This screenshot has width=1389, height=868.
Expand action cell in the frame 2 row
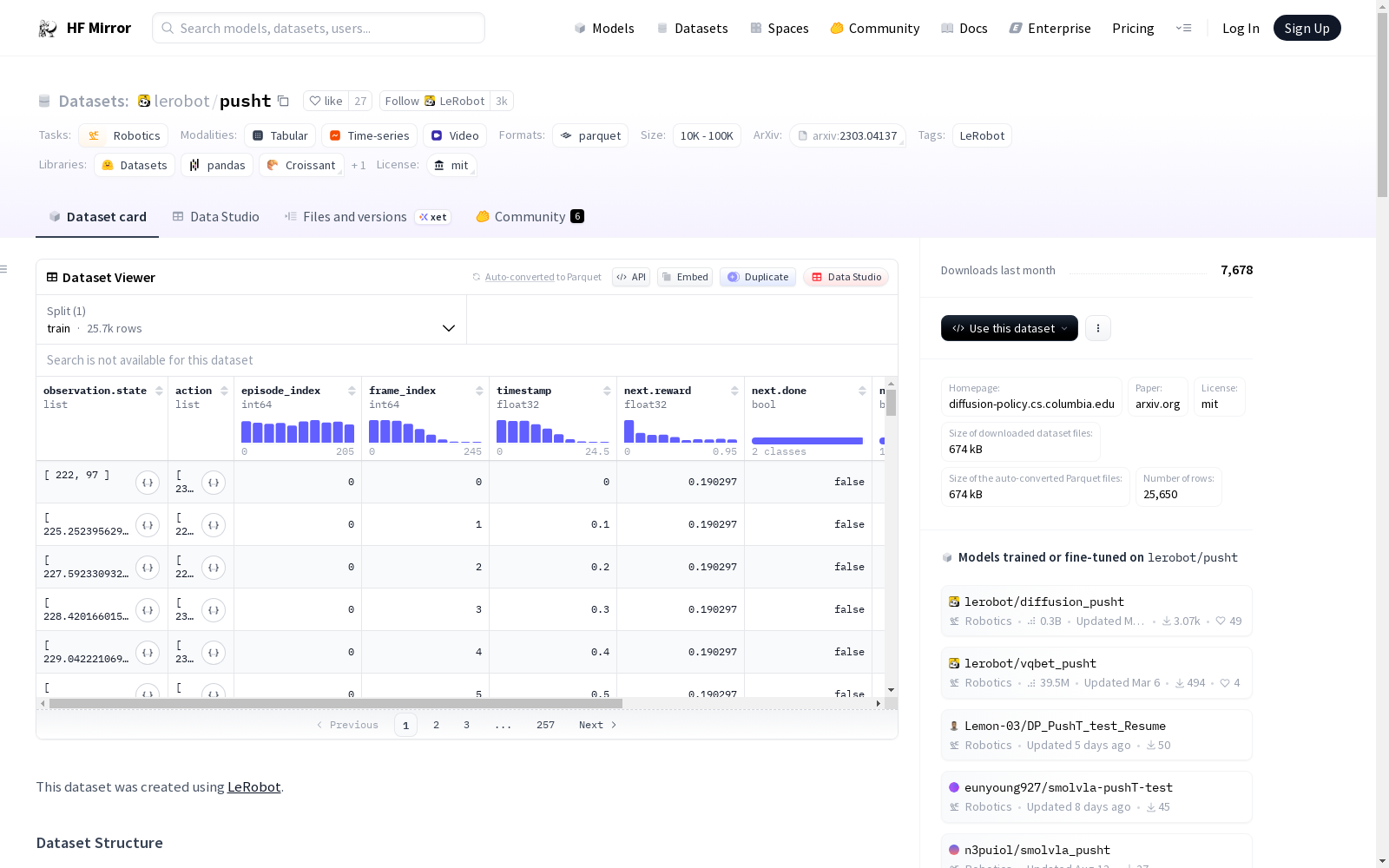coord(214,568)
